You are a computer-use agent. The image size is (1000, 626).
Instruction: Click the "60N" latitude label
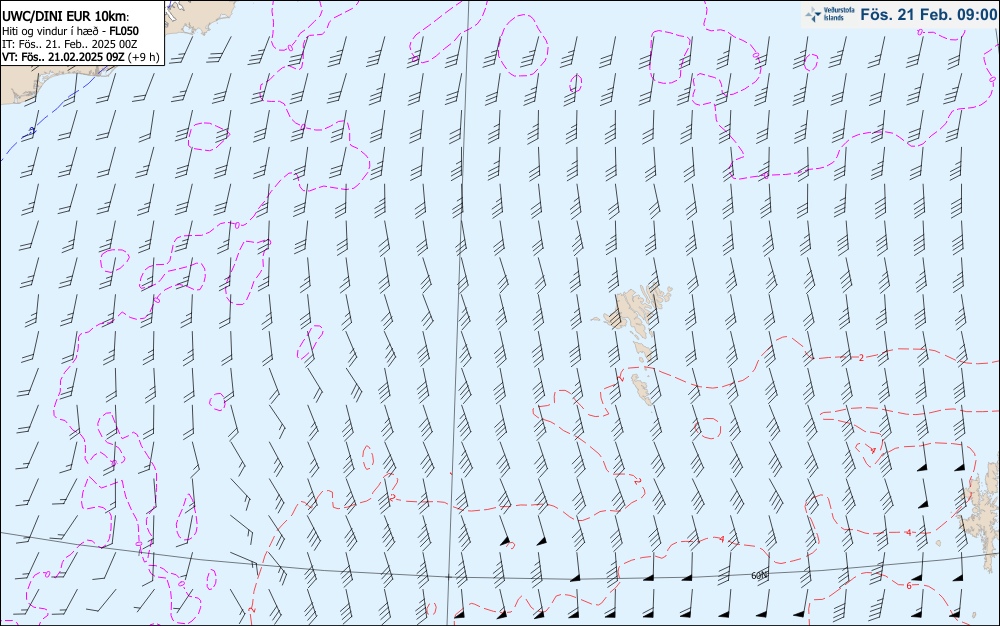[760, 576]
